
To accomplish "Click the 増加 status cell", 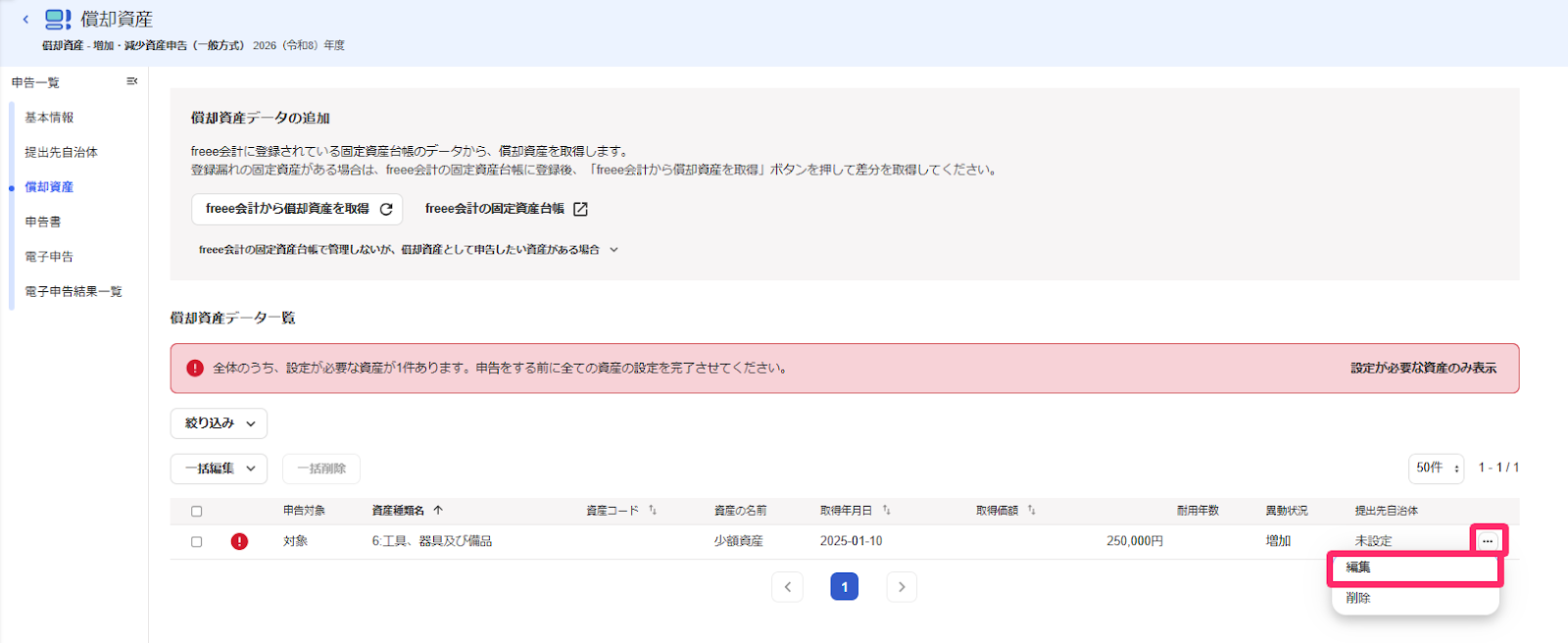I will pos(1278,541).
